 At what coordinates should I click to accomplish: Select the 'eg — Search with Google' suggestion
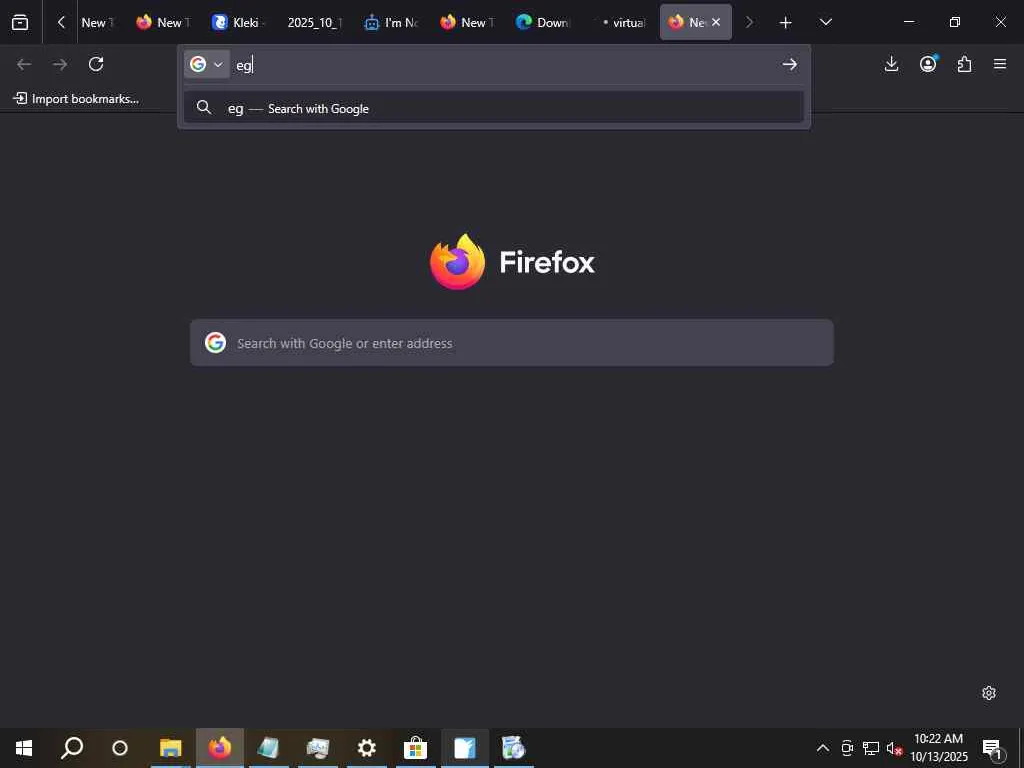(x=493, y=108)
